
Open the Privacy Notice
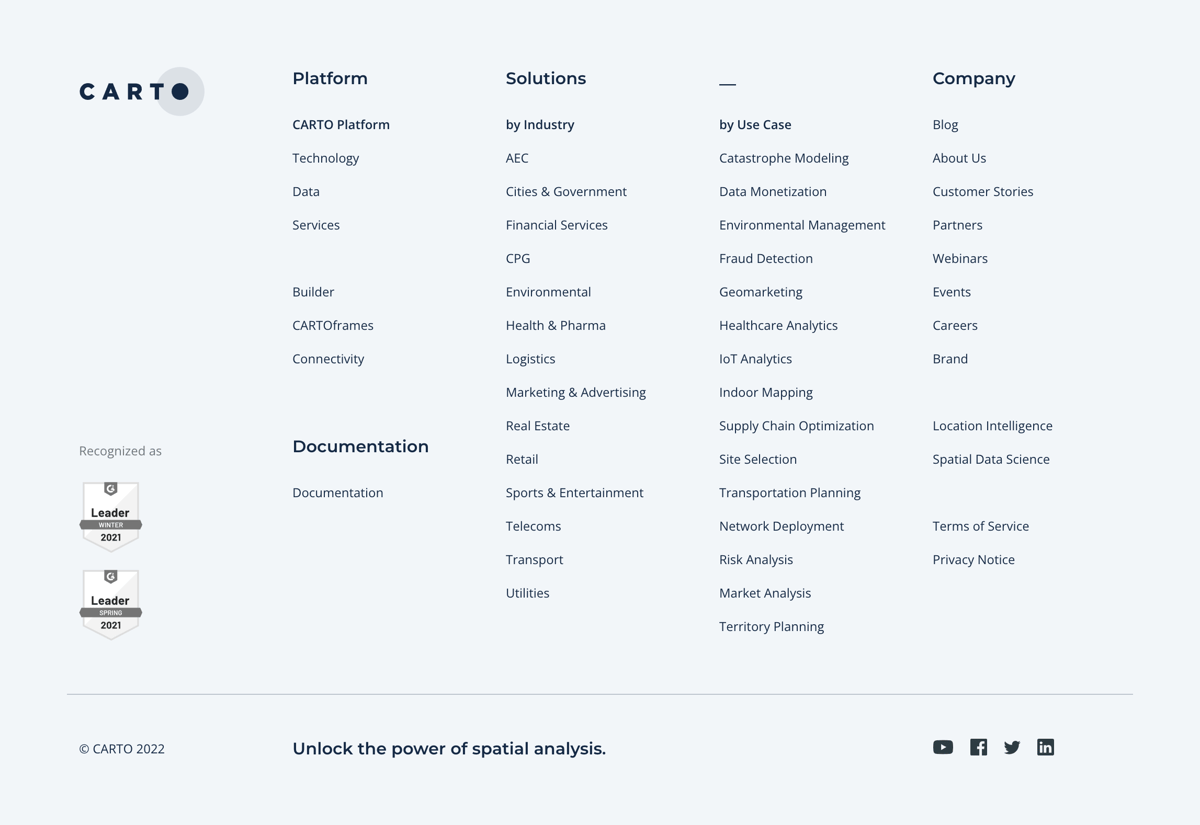click(x=973, y=559)
